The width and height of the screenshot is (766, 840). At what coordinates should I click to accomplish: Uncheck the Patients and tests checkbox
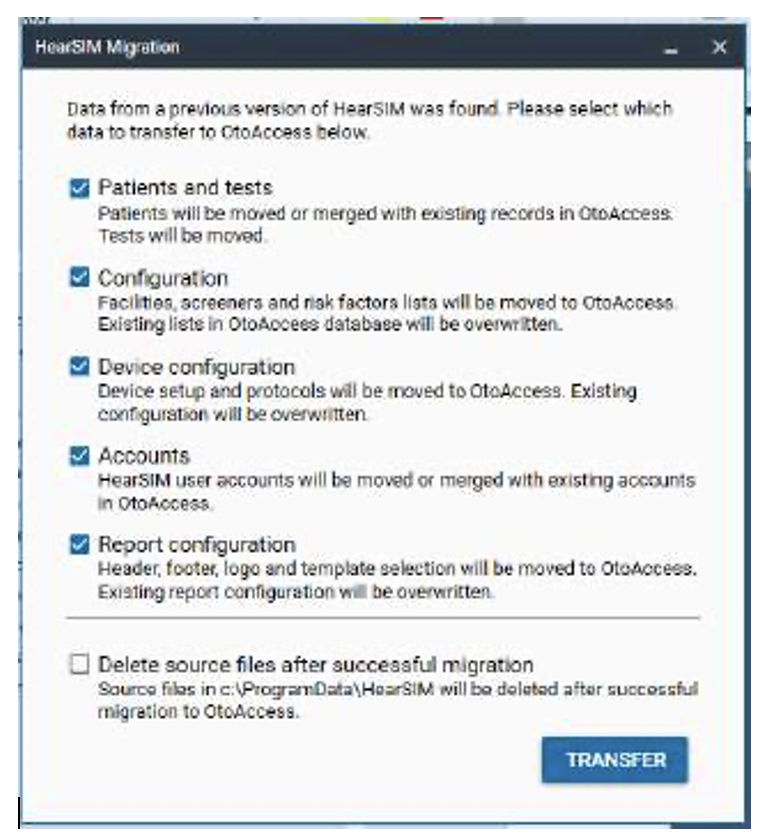80,188
